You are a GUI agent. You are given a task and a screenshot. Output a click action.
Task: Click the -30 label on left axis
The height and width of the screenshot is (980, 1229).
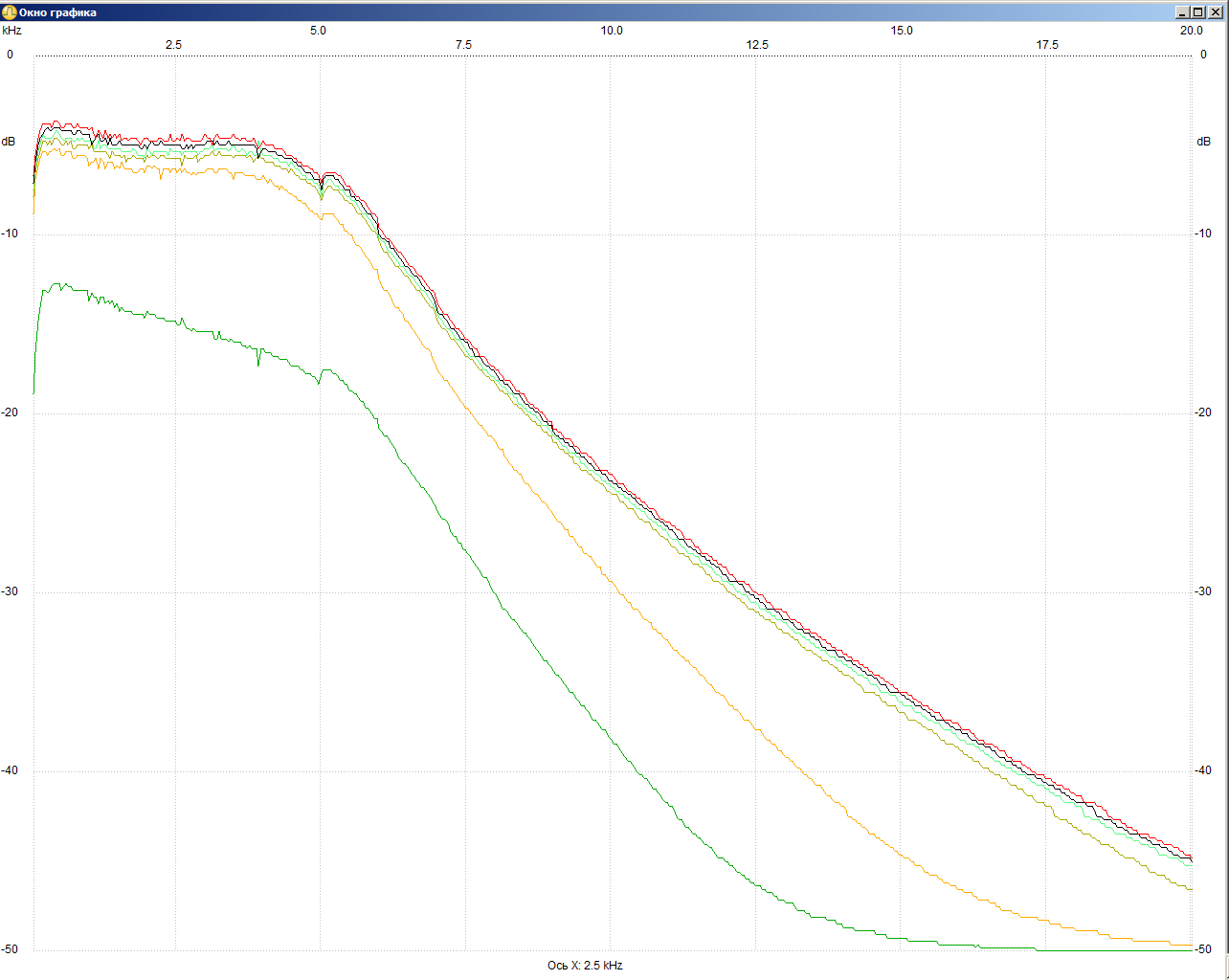[11, 591]
